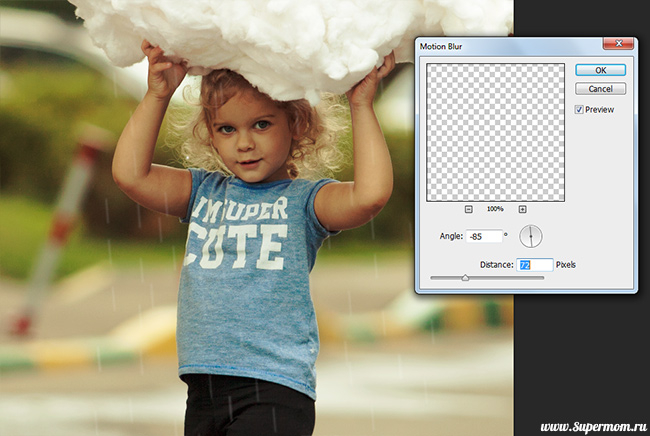Click the SUPER CUTE text on shirt
The height and width of the screenshot is (436, 650).
click(237, 224)
